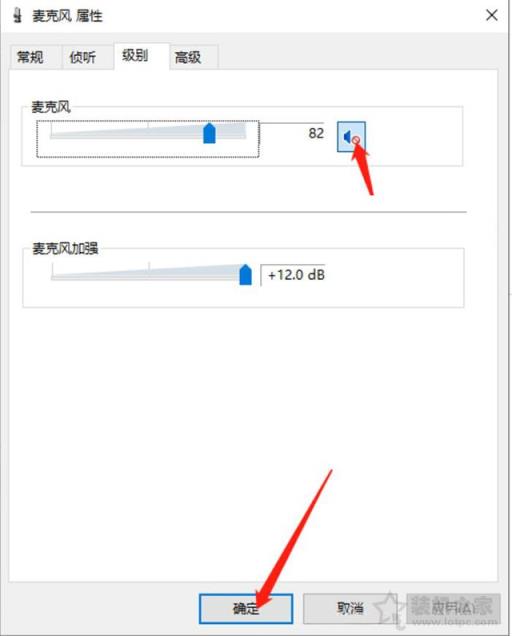Click the 麦克风加强 group label
The image size is (512, 636).
65,248
